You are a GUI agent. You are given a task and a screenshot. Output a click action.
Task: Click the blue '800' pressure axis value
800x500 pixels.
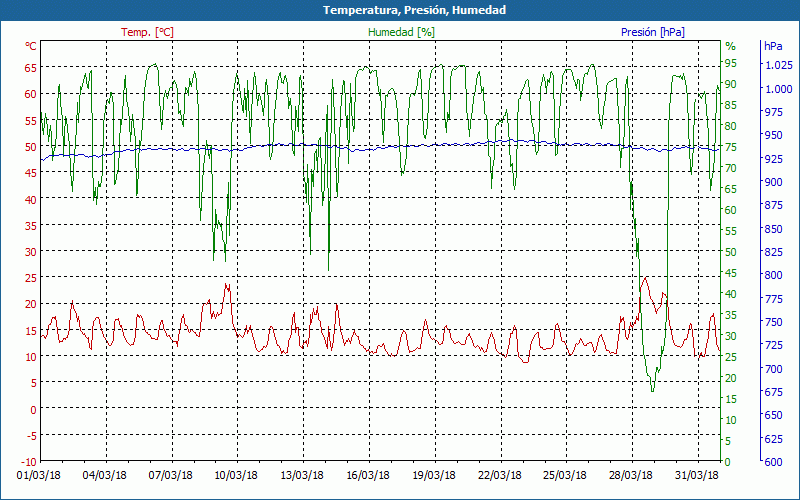pos(773,275)
